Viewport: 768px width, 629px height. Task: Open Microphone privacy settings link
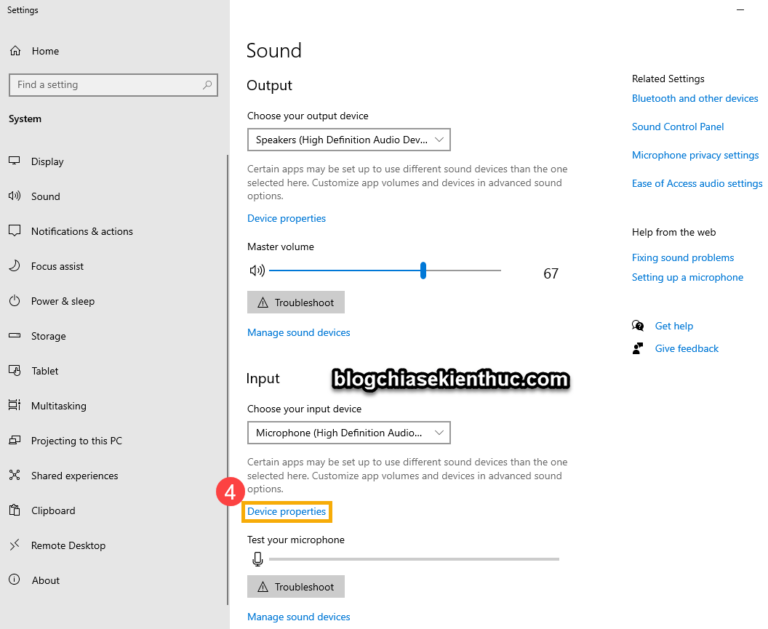pos(694,155)
